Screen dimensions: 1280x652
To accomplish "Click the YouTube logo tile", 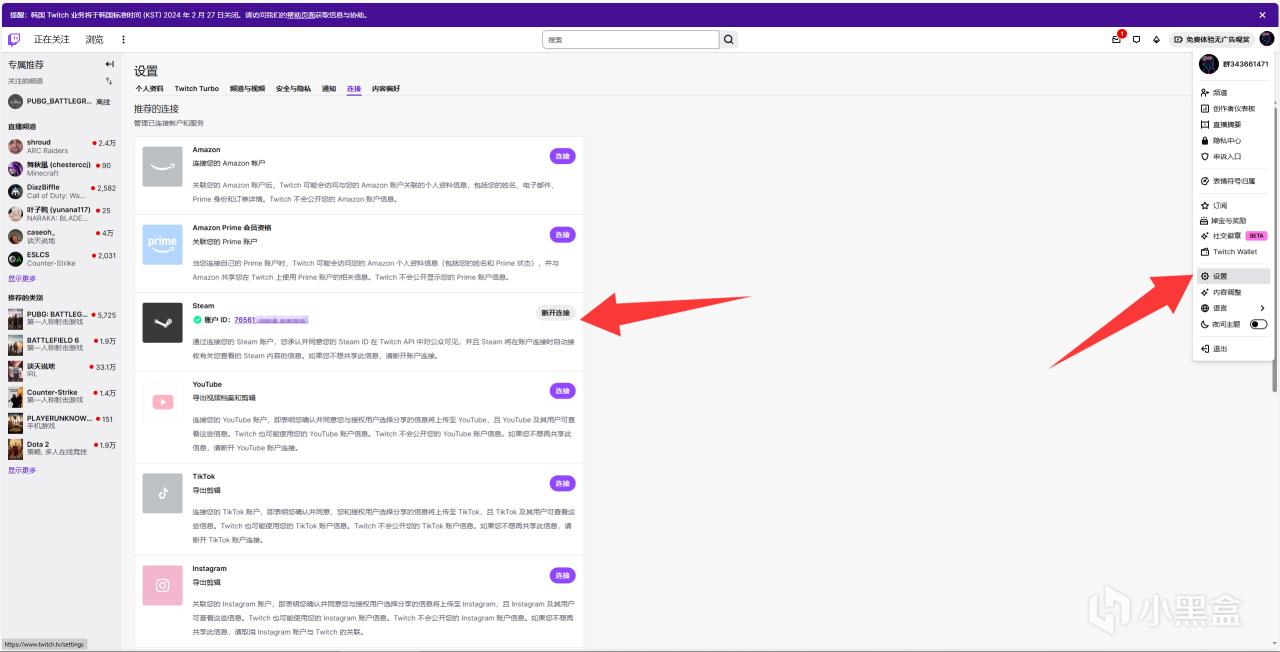I will (162, 401).
